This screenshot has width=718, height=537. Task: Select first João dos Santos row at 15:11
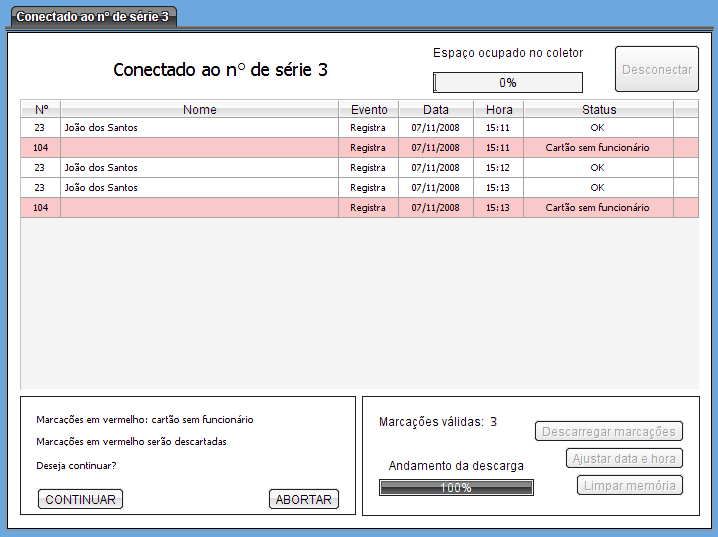200,128
